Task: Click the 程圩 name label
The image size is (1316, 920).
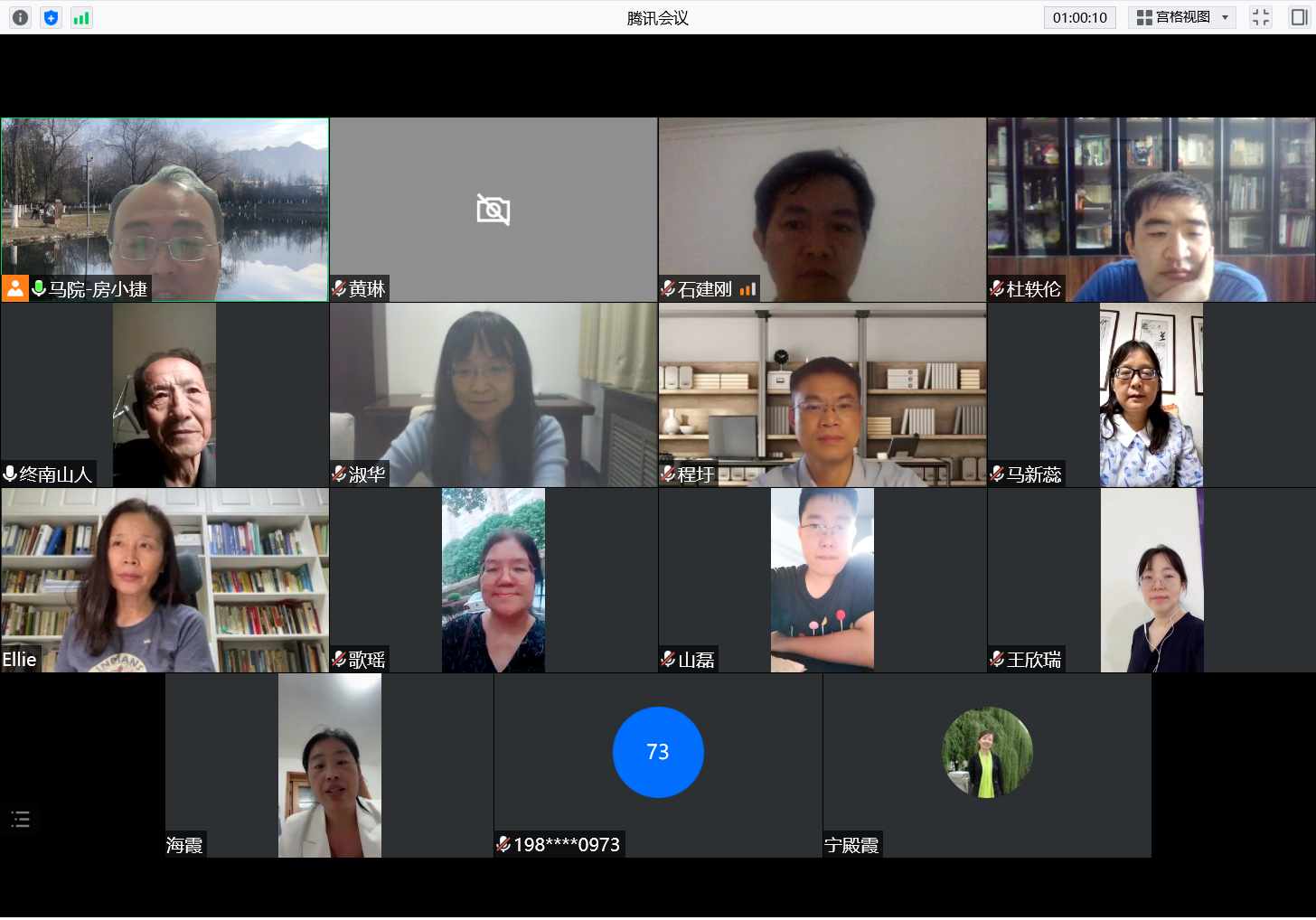Action: click(x=695, y=474)
